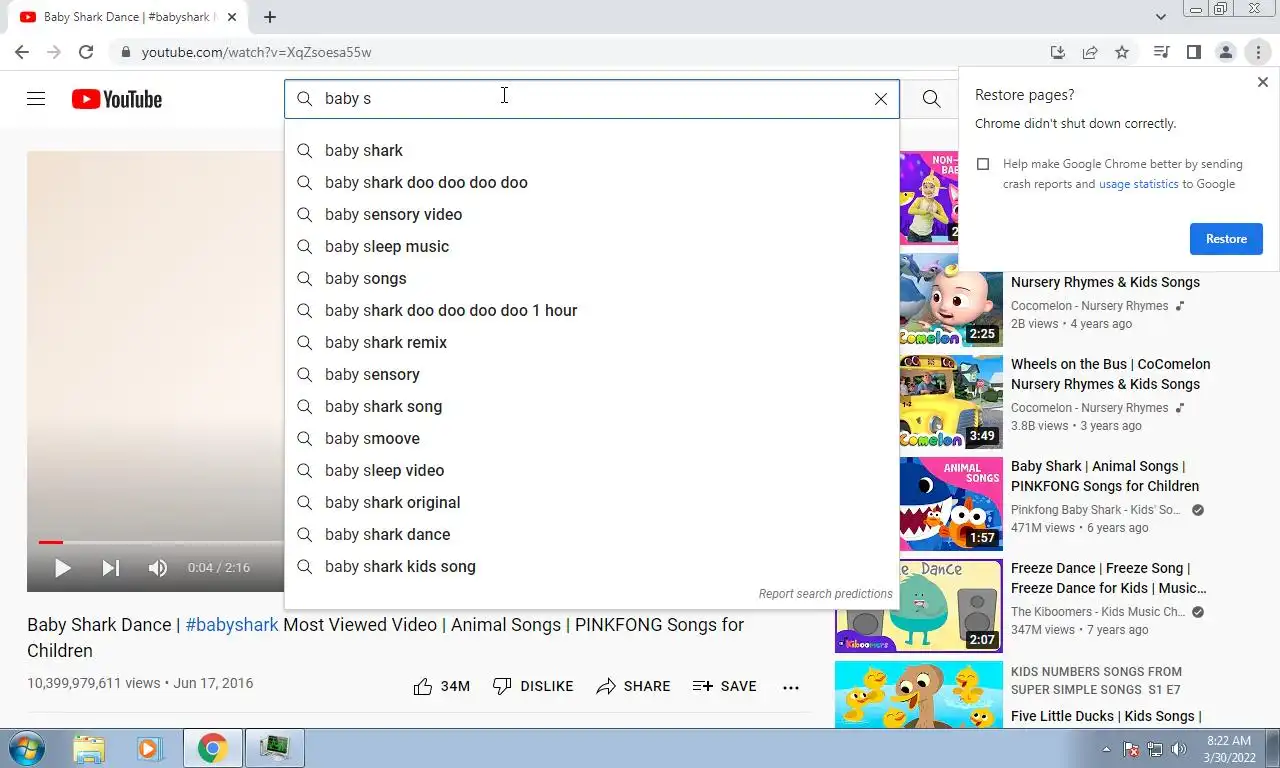Open the SHARE dialog for the video
The width and height of the screenshot is (1280, 768).
pyautogui.click(x=633, y=686)
